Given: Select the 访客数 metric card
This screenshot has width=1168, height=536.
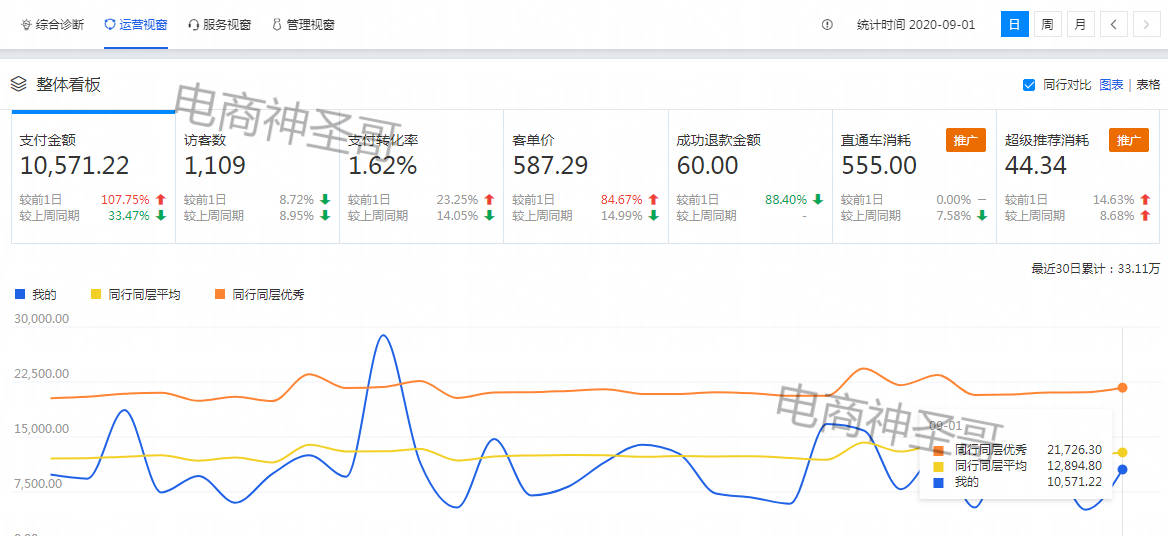Looking at the screenshot, I should (258, 176).
